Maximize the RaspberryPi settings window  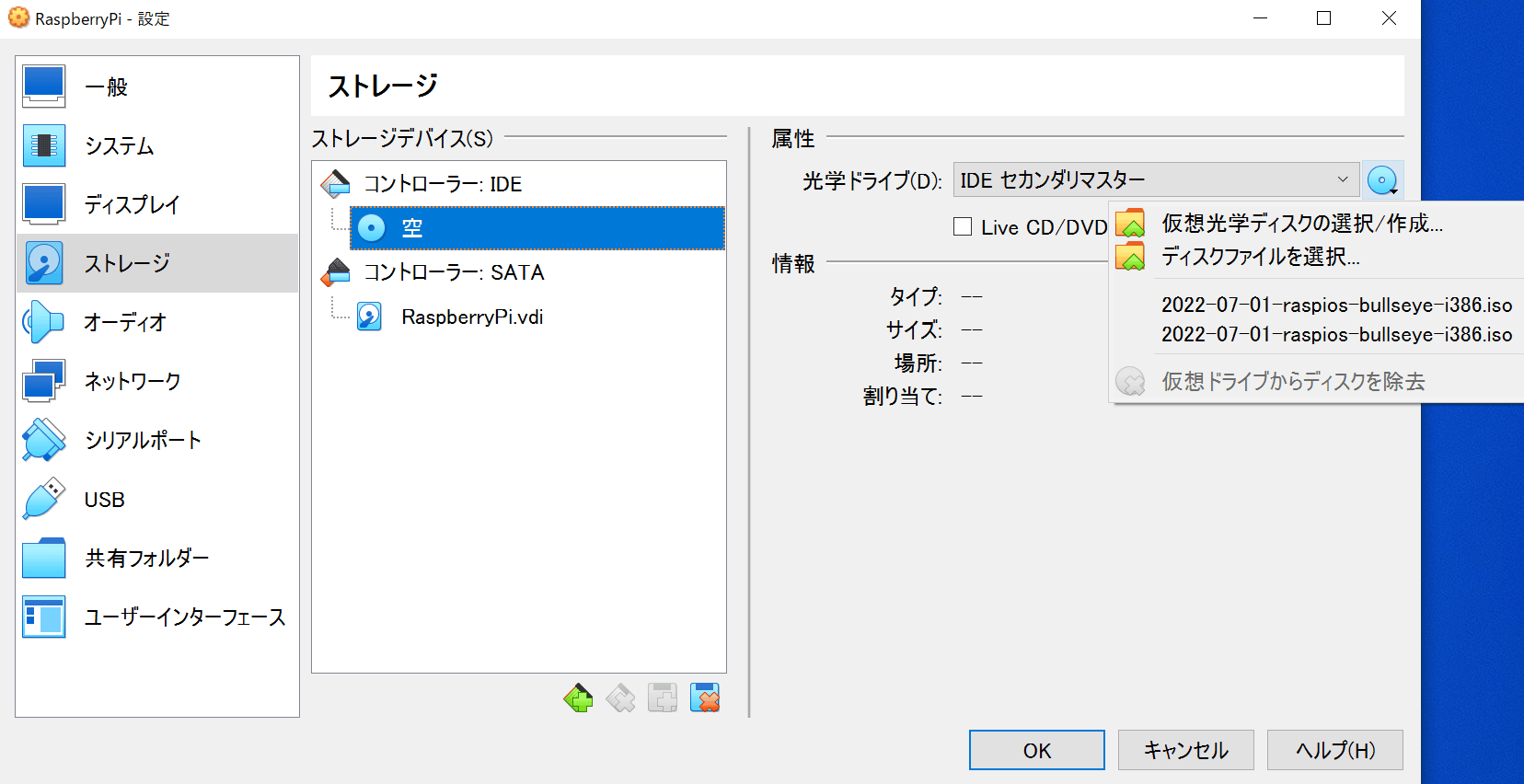point(1324,18)
